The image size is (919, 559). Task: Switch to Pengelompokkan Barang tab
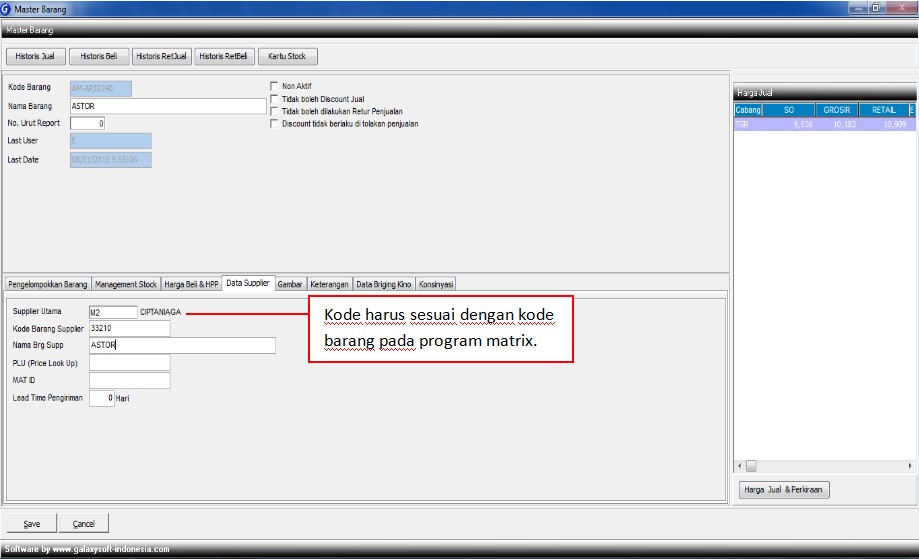[48, 284]
